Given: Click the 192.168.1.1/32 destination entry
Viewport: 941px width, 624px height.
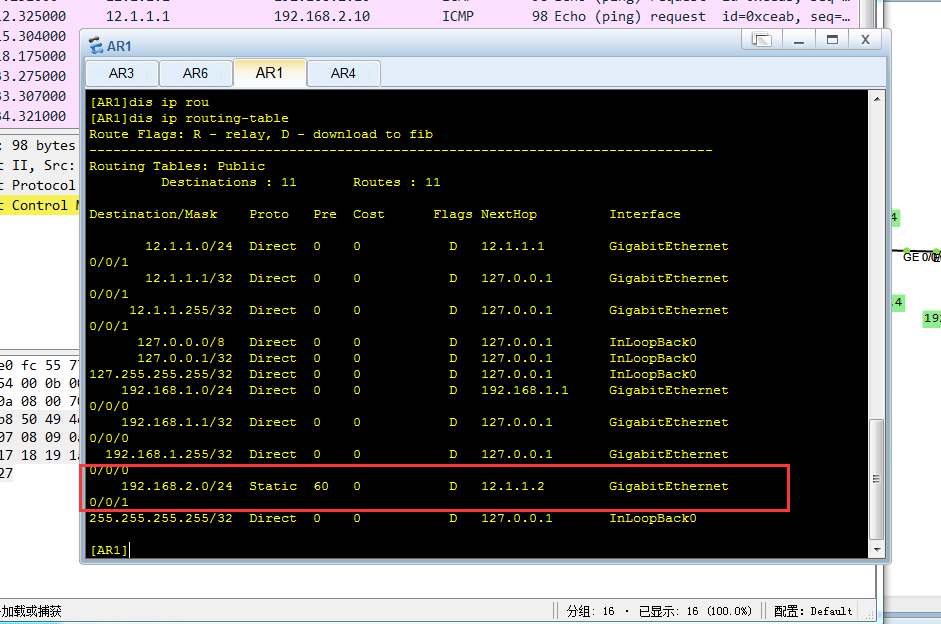Looking at the screenshot, I should click(176, 422).
